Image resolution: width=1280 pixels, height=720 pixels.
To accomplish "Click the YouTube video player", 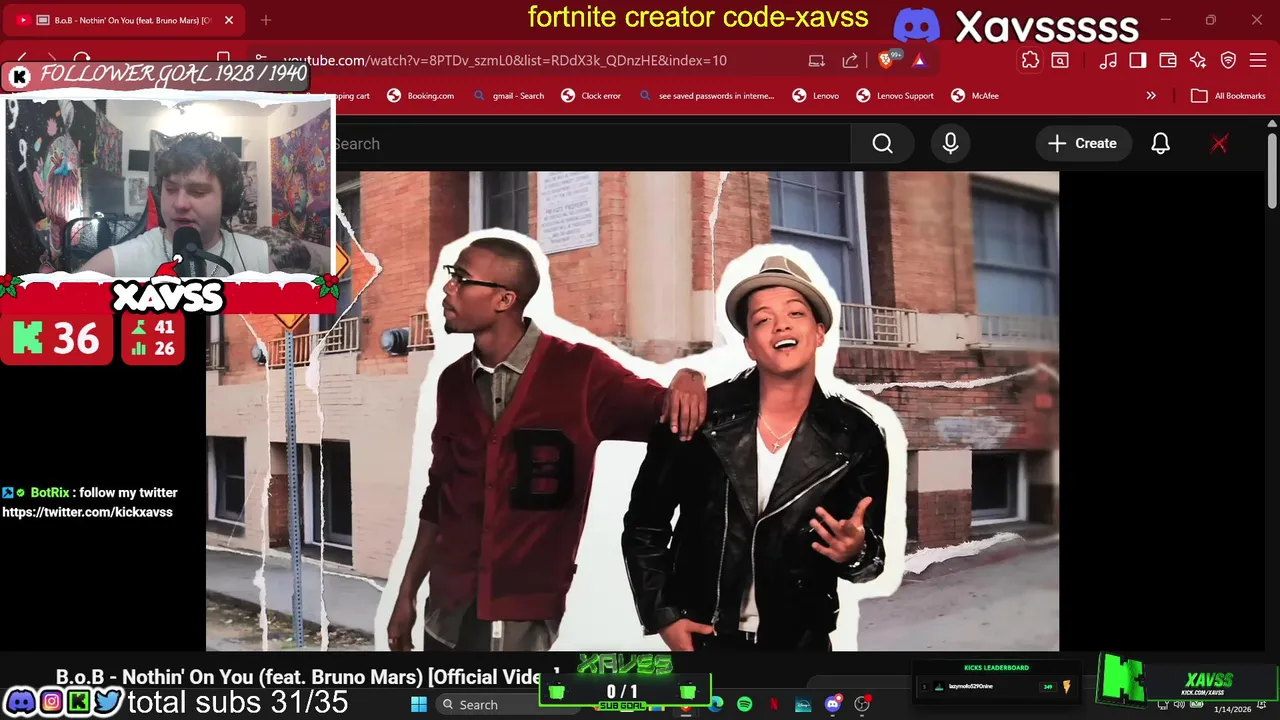I will point(632,411).
